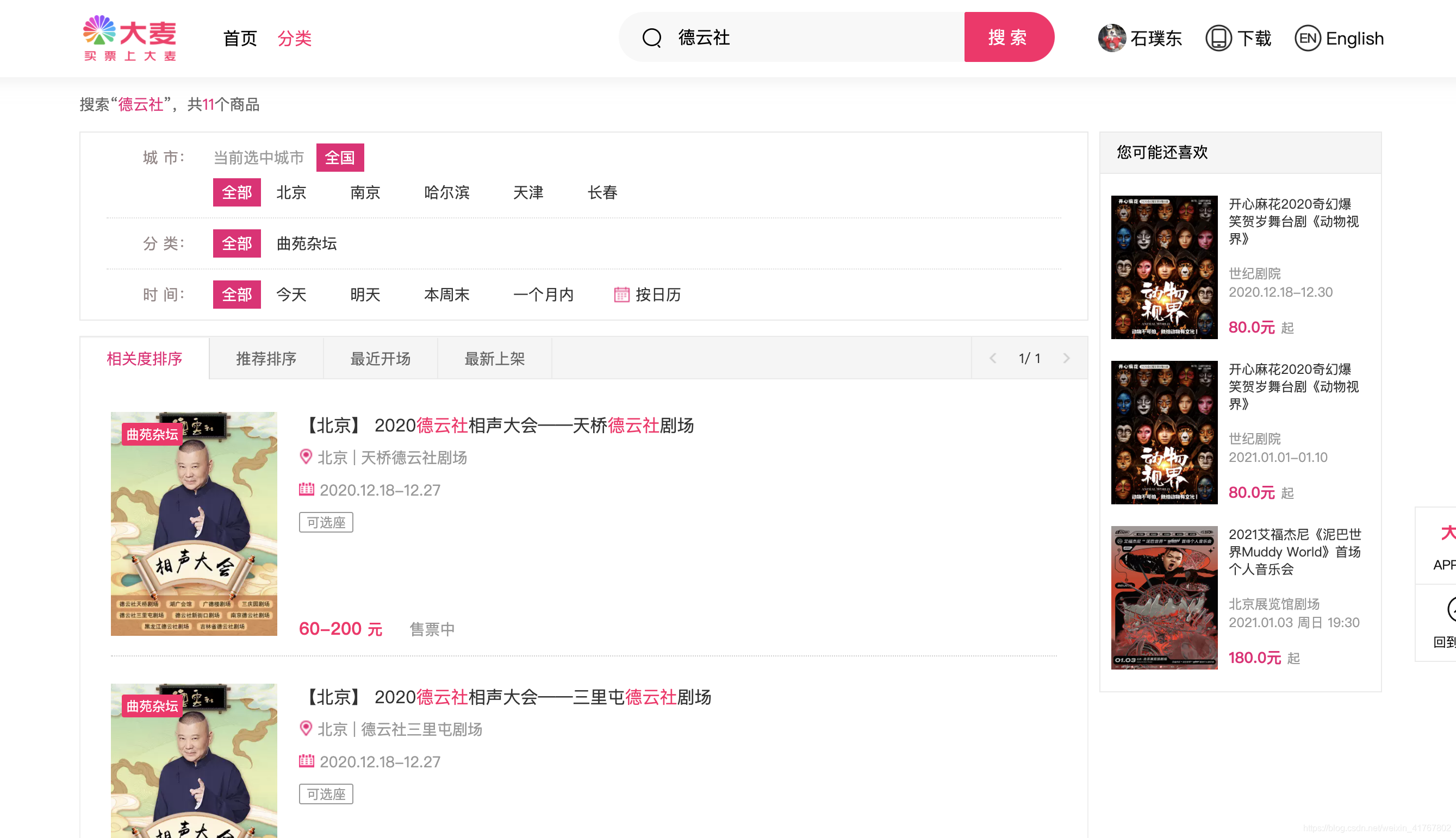Click the 德云社 search input field
The width and height of the screenshot is (1456, 838).
[x=806, y=38]
